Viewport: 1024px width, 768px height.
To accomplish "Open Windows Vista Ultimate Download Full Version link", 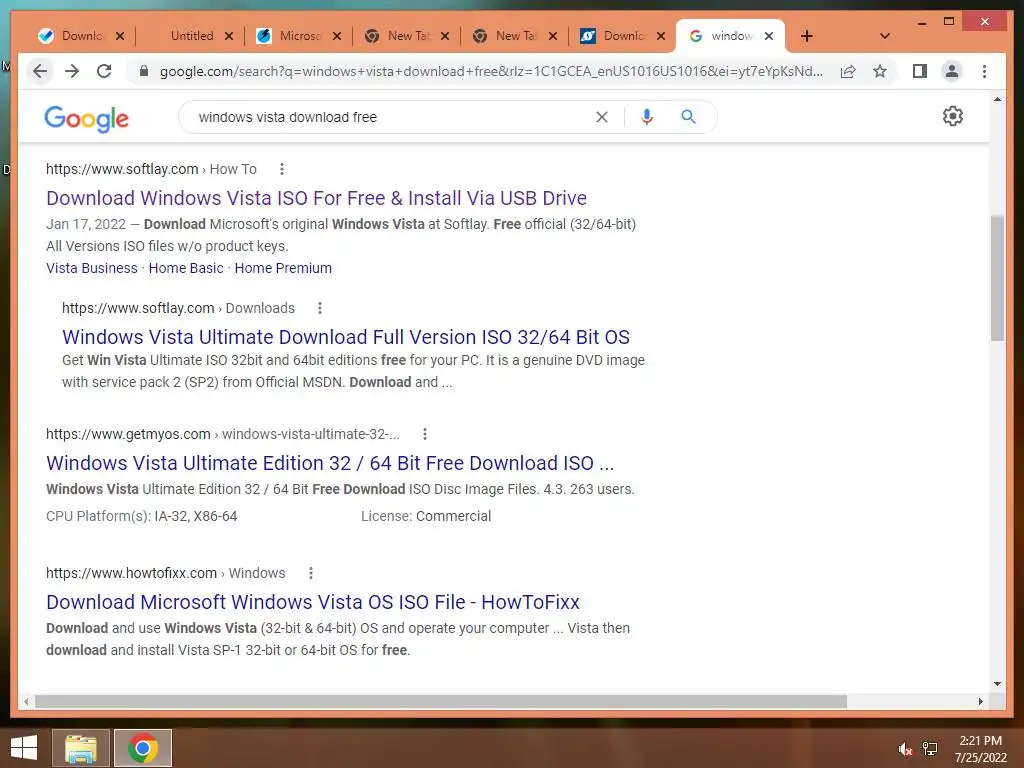I will pos(345,337).
